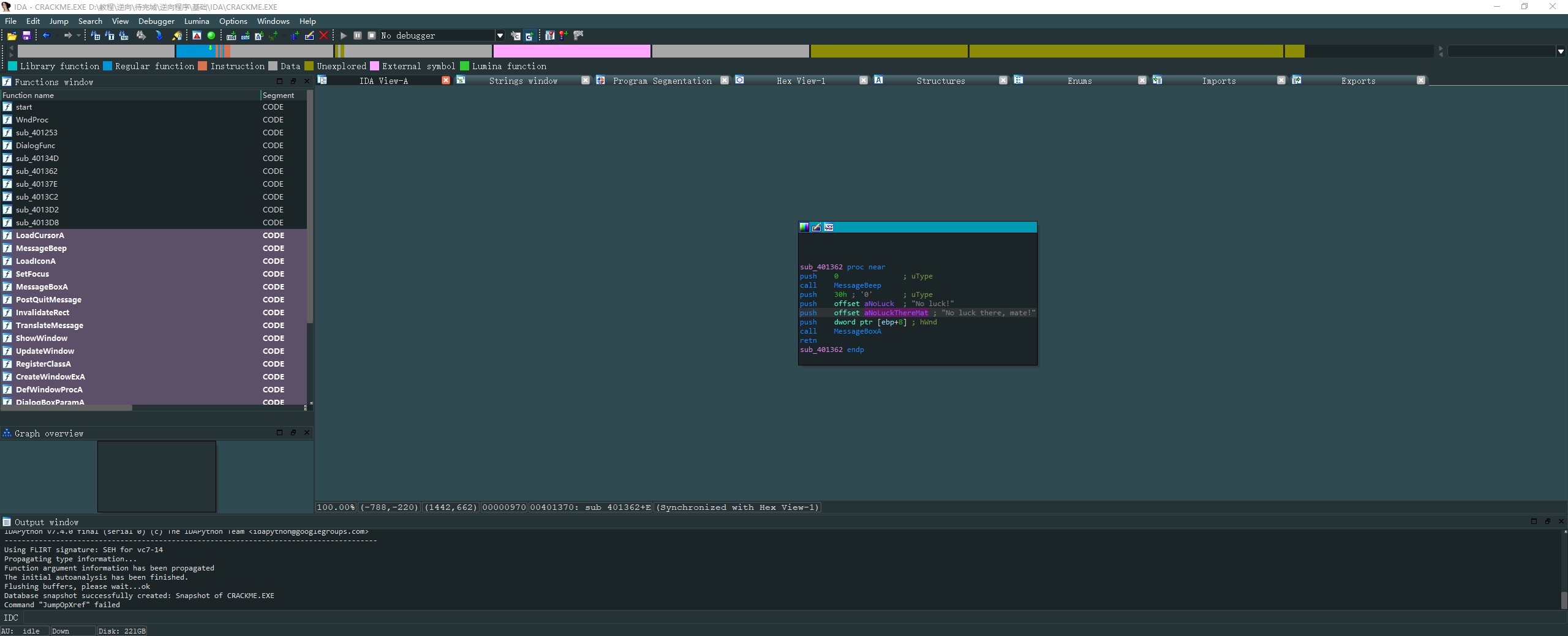Click the graph node edit pencil icon
Image resolution: width=1568 pixels, height=636 pixels.
tap(816, 228)
